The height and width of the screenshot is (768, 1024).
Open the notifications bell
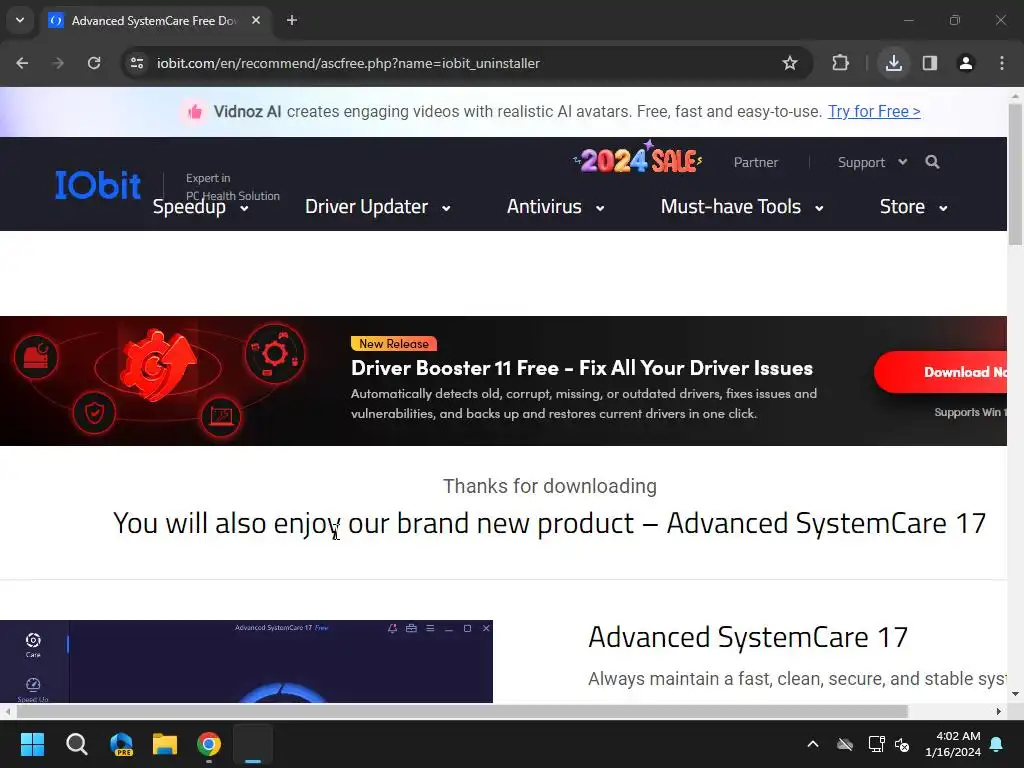(997, 744)
